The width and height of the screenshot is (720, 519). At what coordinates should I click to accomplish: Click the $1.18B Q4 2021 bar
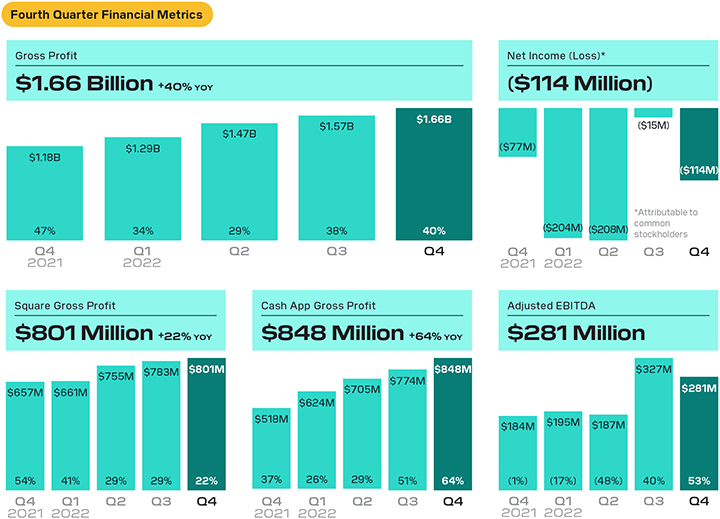click(x=45, y=193)
